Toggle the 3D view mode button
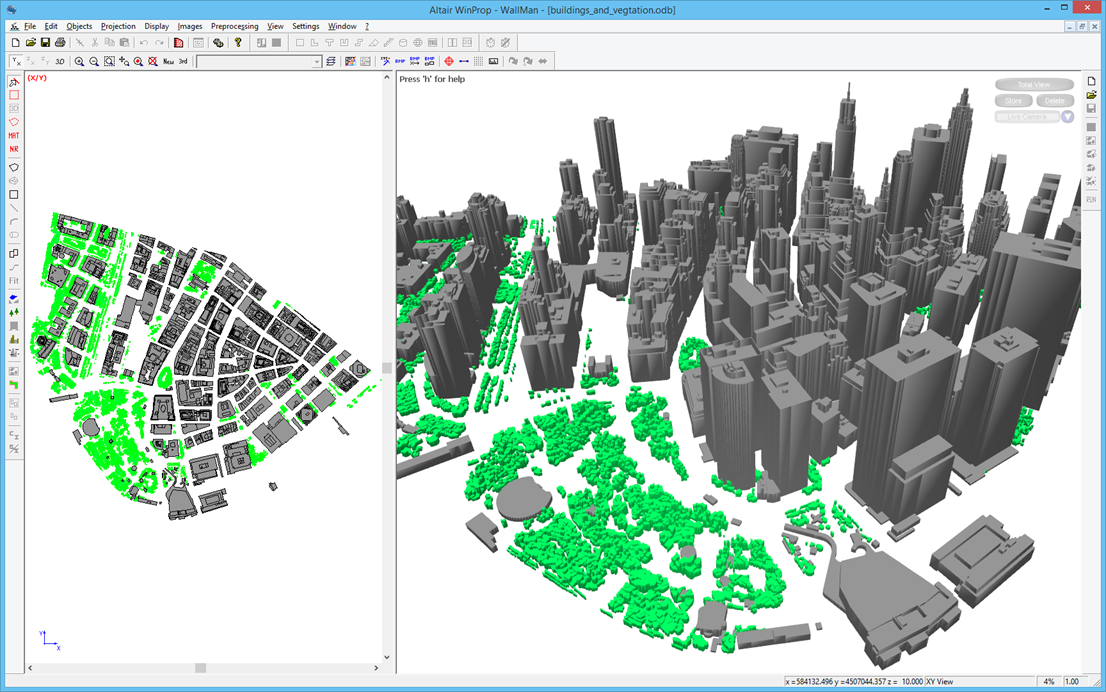 (60, 62)
